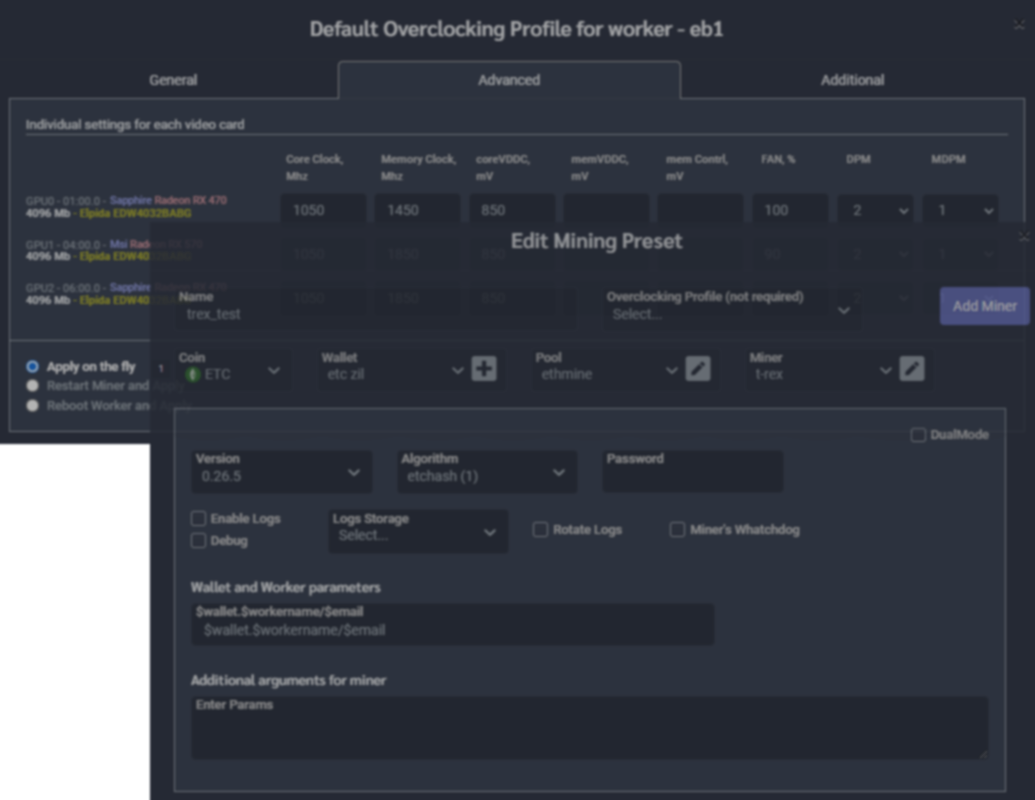Open the Version 0.26.5 dropdown
Image resolution: width=1035 pixels, height=800 pixels.
coord(281,472)
